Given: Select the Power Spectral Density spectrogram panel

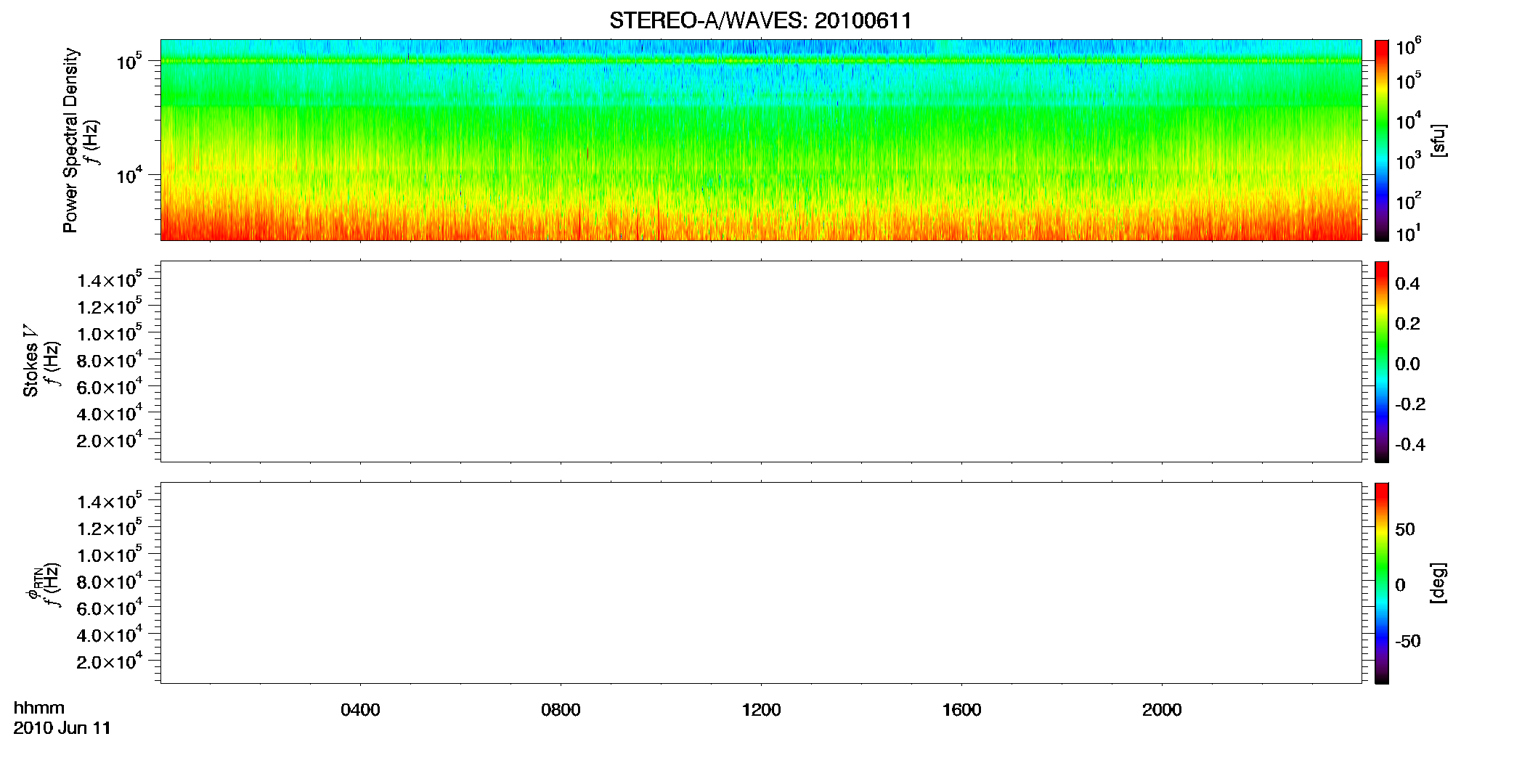Looking at the screenshot, I should (x=761, y=139).
